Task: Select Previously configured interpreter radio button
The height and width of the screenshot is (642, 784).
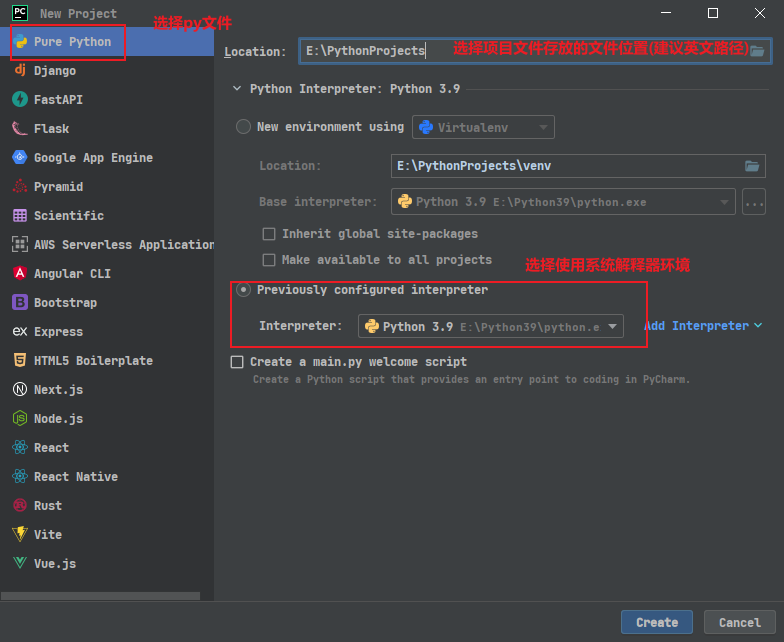Action: 244,290
